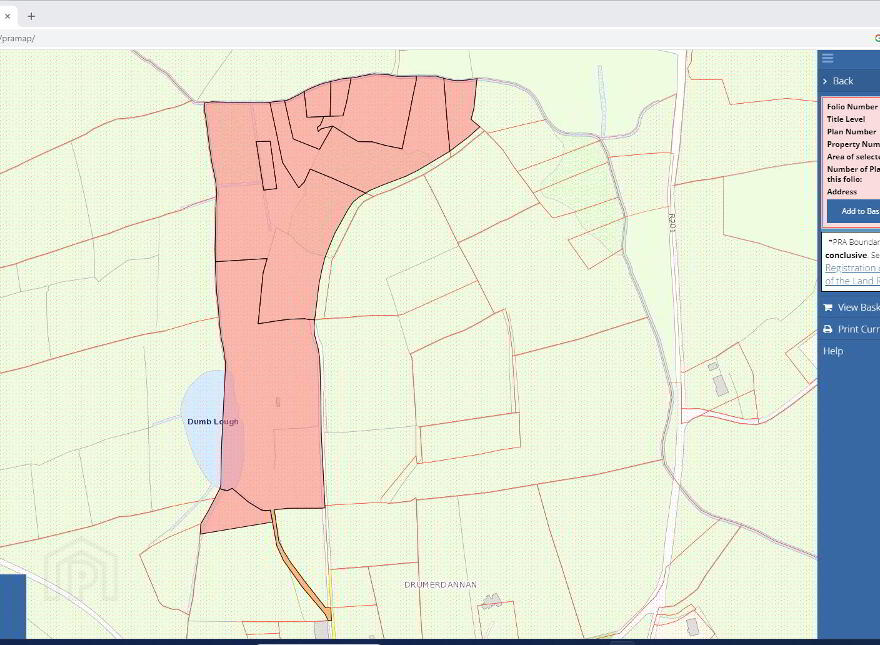
Task: Click the Back text in sidebar
Action: point(843,81)
